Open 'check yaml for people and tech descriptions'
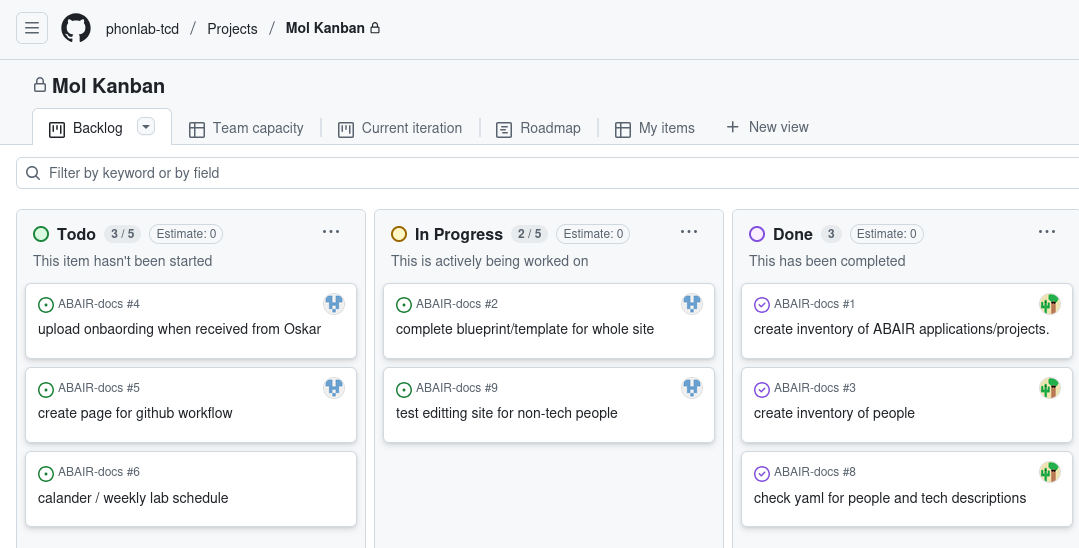This screenshot has height=548, width=1079. pos(890,498)
